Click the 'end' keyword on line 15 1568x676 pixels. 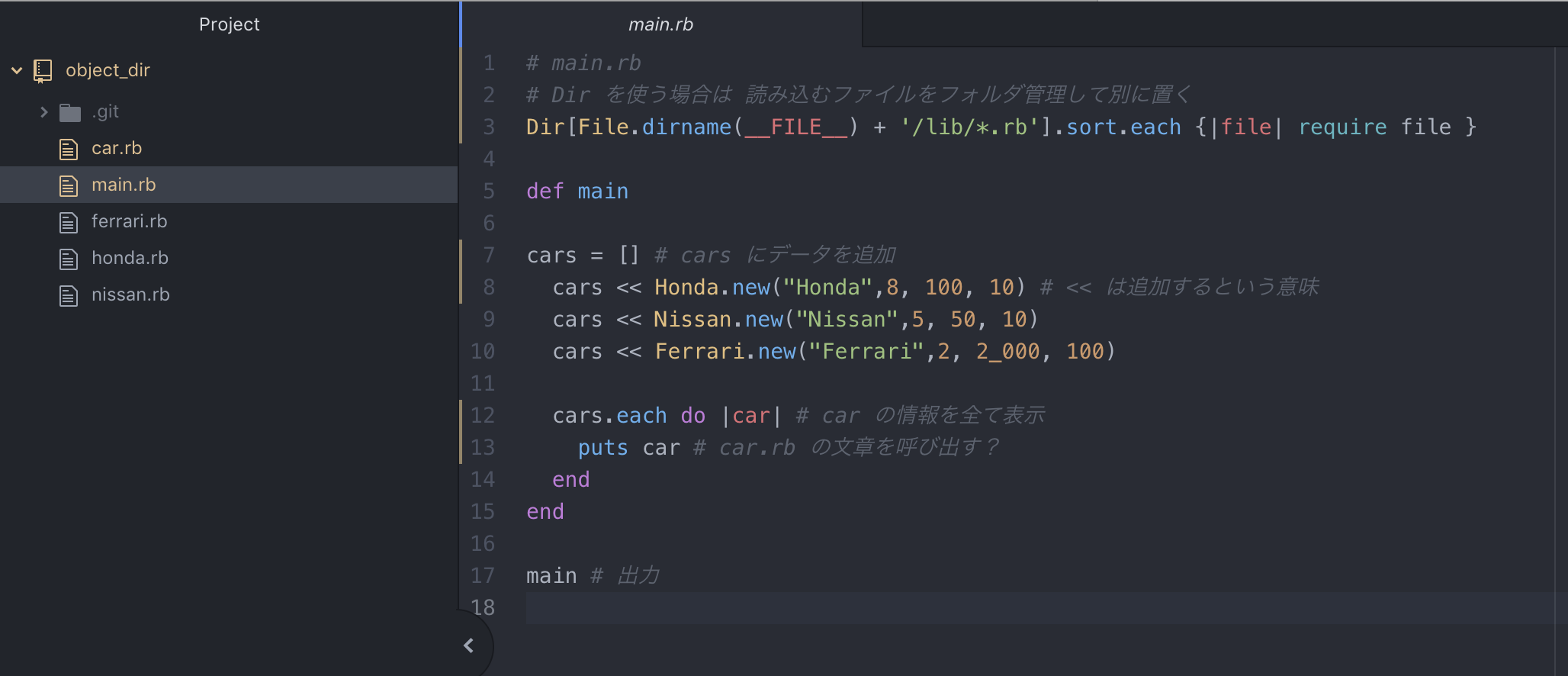point(545,511)
